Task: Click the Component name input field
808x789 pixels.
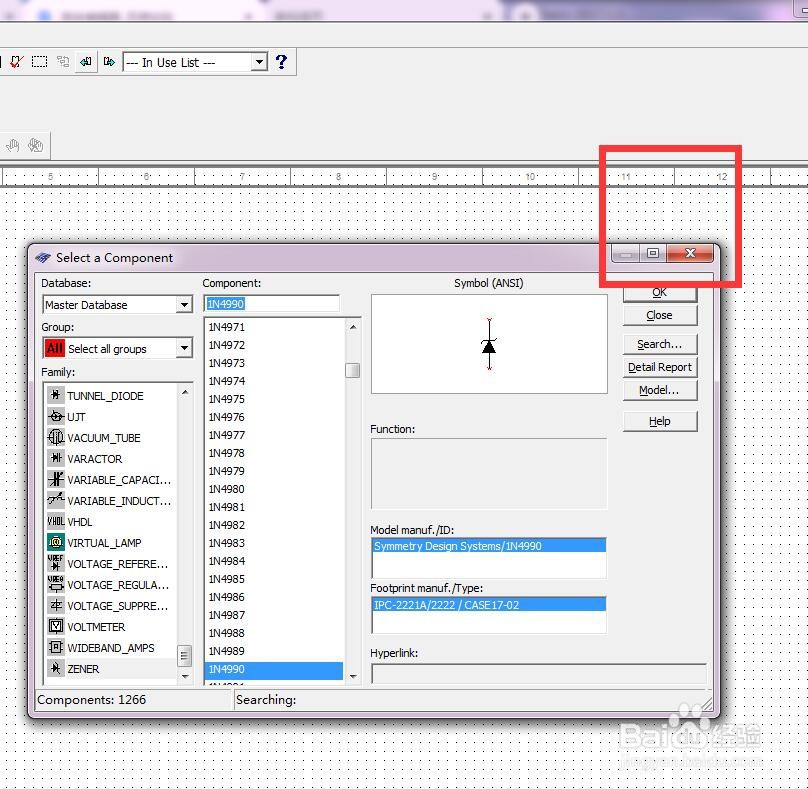Action: coord(272,304)
